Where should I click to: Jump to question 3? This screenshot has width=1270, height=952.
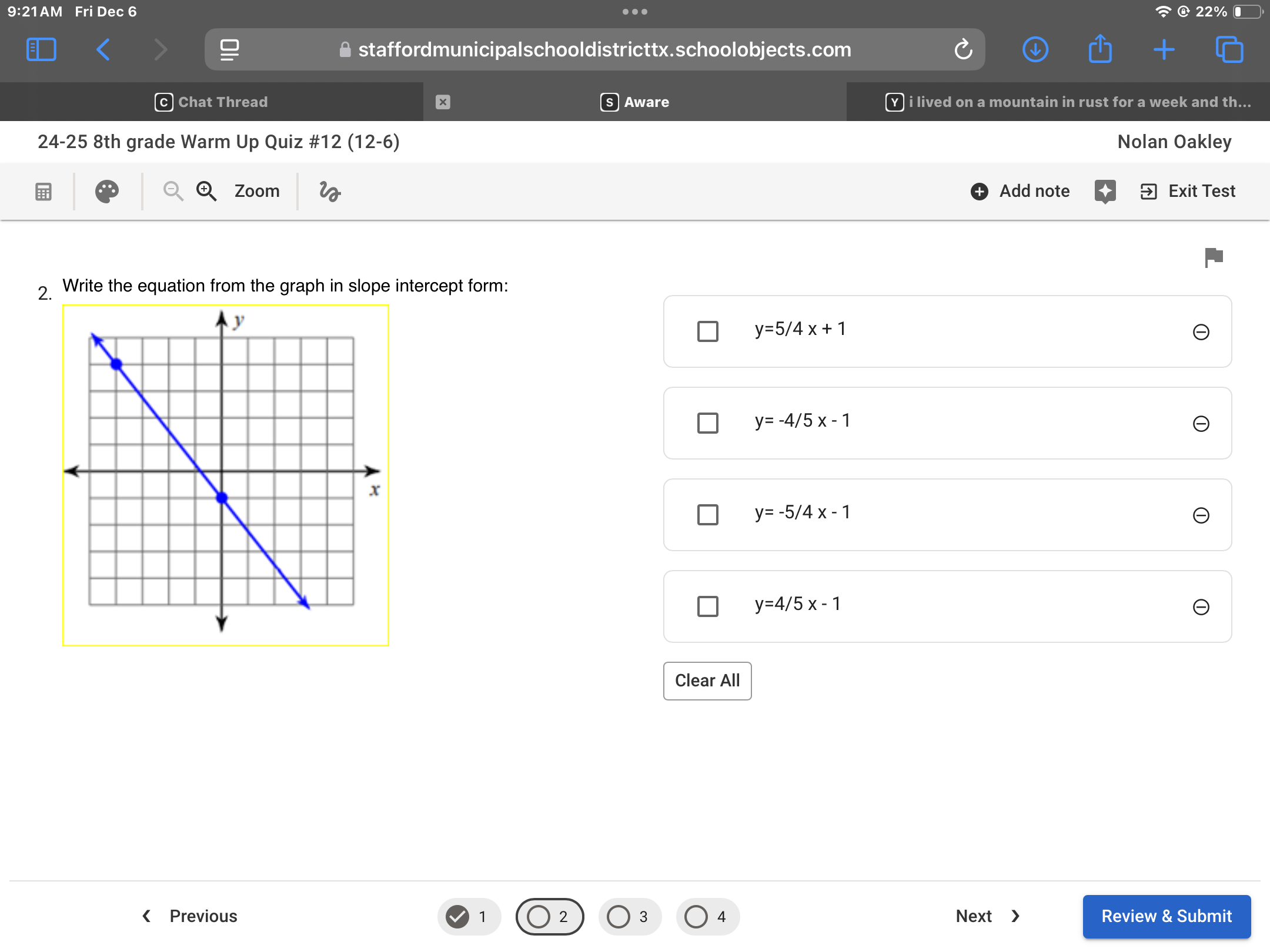(630, 916)
